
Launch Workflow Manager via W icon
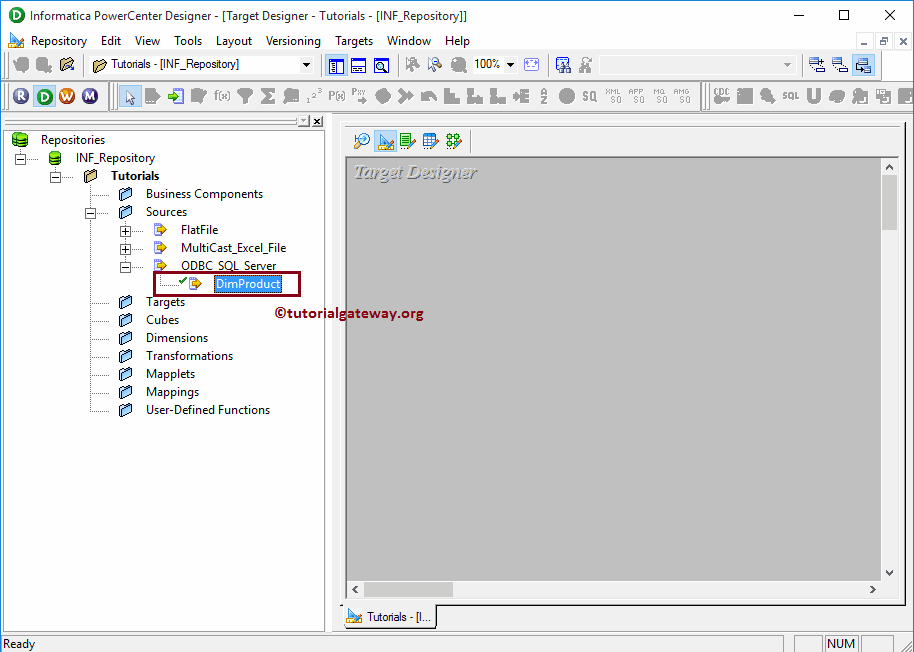tap(68, 95)
